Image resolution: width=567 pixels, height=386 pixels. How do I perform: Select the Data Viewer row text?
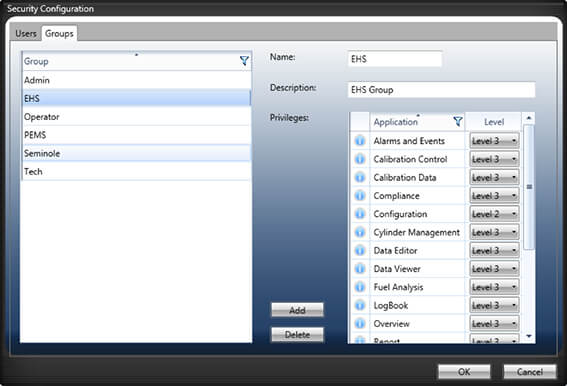pos(397,269)
